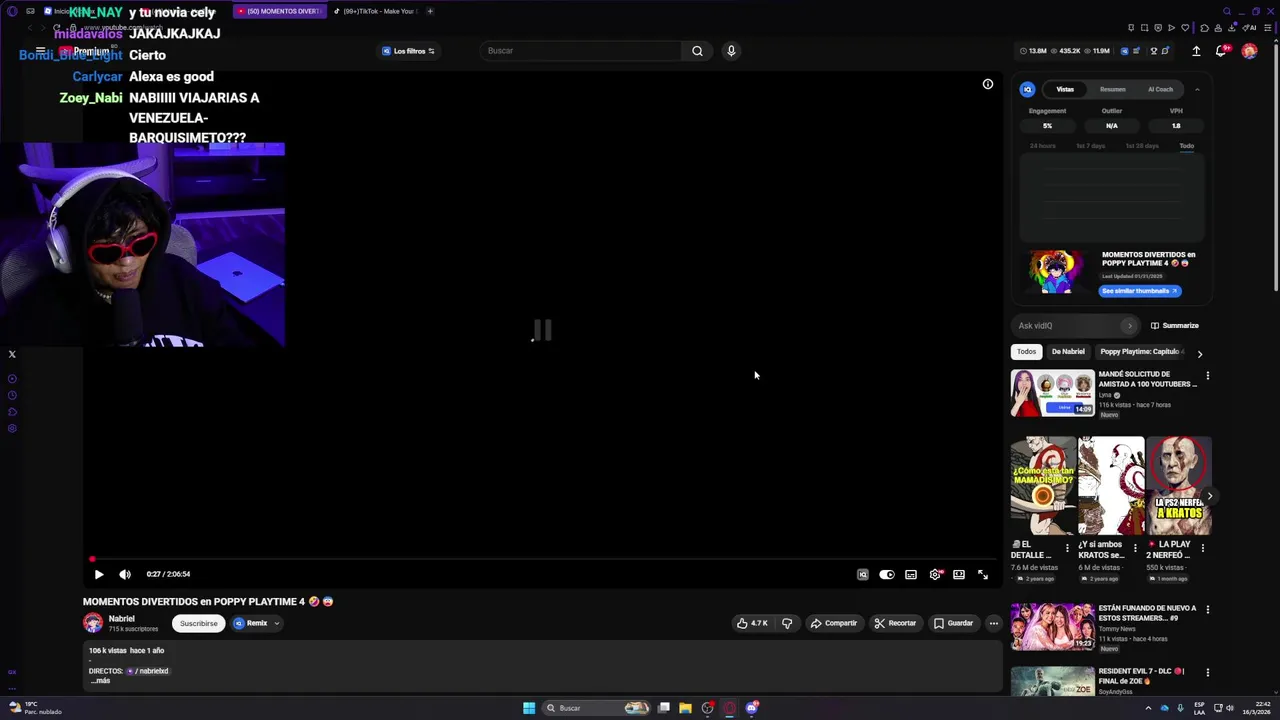
Task: Go to YouTube Premium home logo
Action: click(84, 51)
